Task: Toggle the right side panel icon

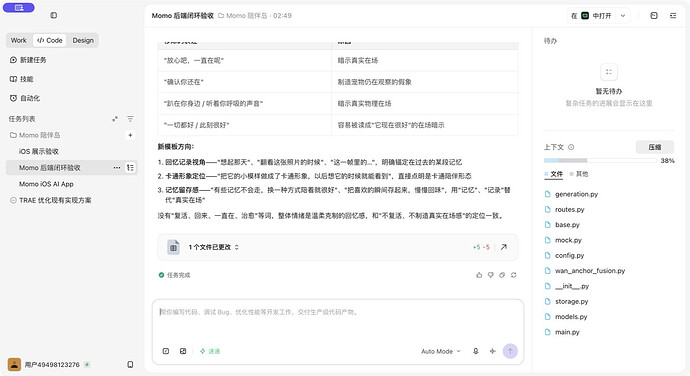Action: [x=673, y=15]
